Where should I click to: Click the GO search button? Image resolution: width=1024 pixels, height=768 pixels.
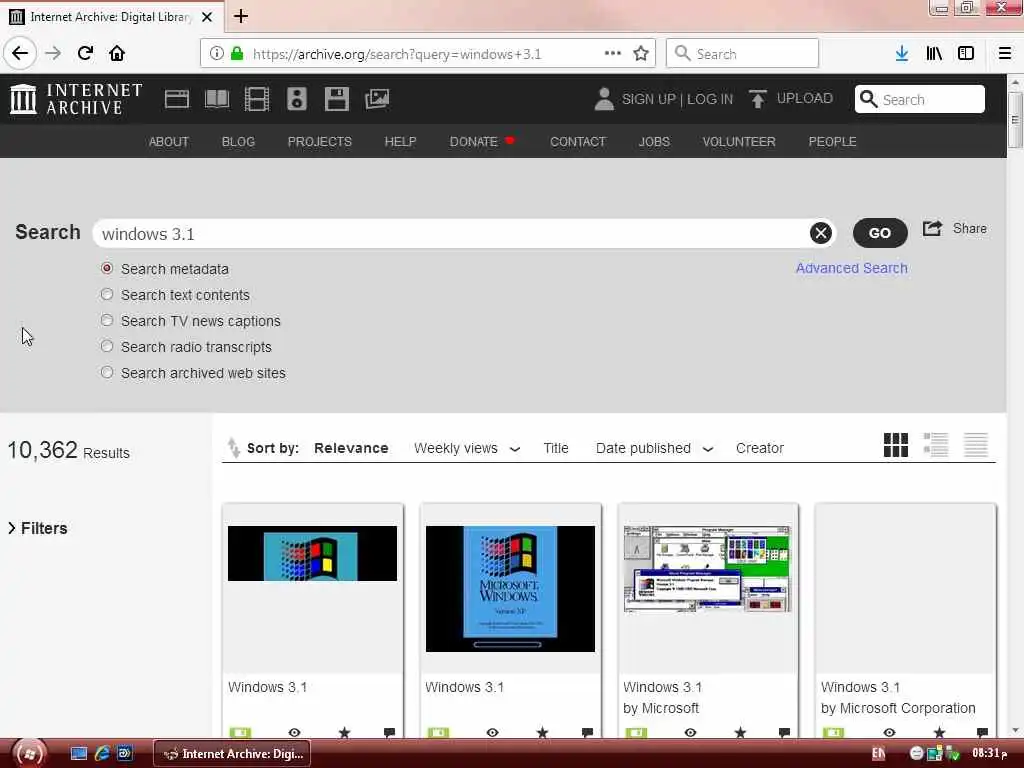pyautogui.click(x=880, y=233)
